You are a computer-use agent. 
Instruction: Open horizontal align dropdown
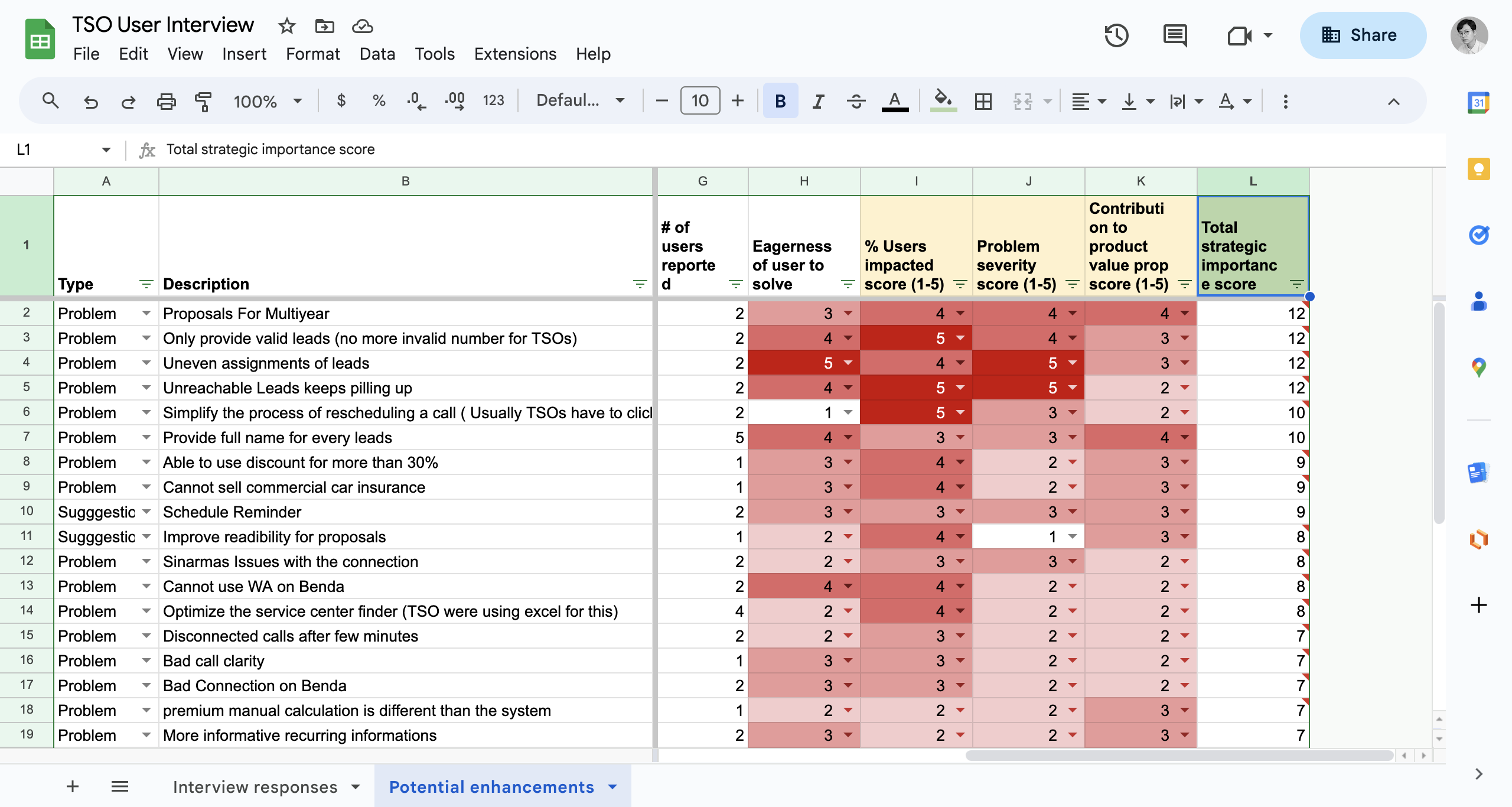click(x=1089, y=102)
